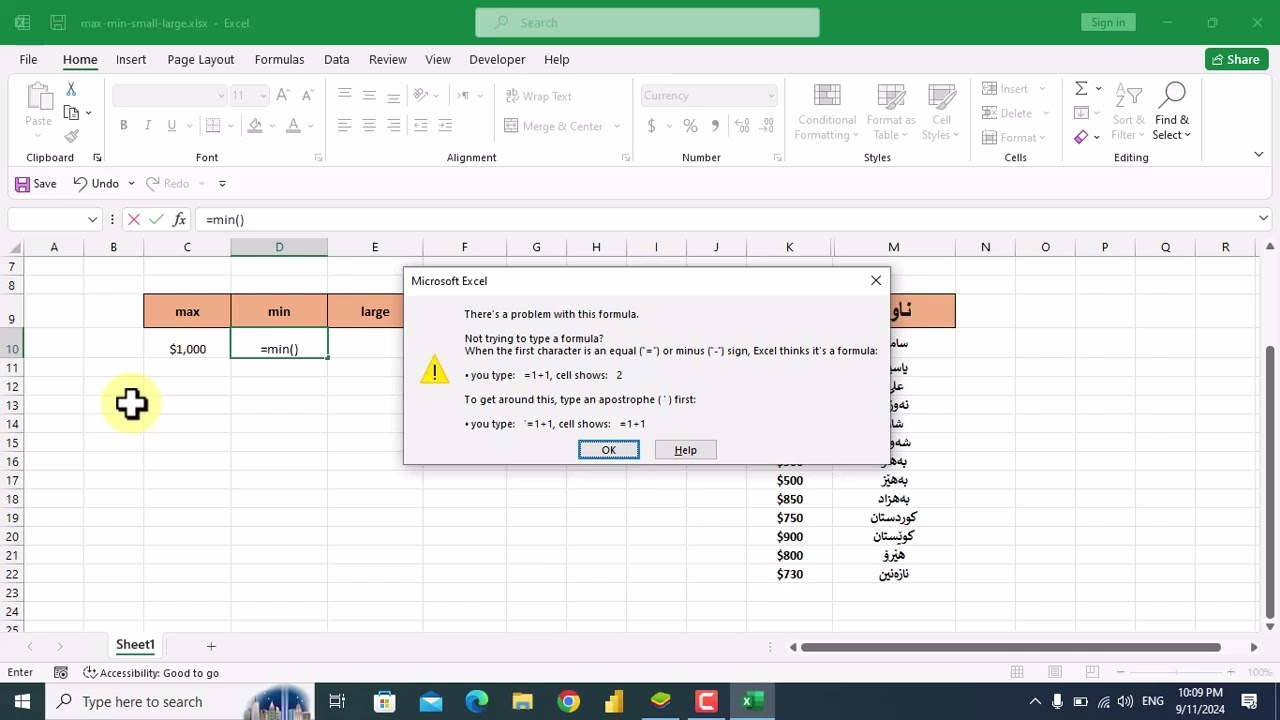Click the Fill Color paint bucket
Screen dimensions: 1280x720
click(x=255, y=126)
